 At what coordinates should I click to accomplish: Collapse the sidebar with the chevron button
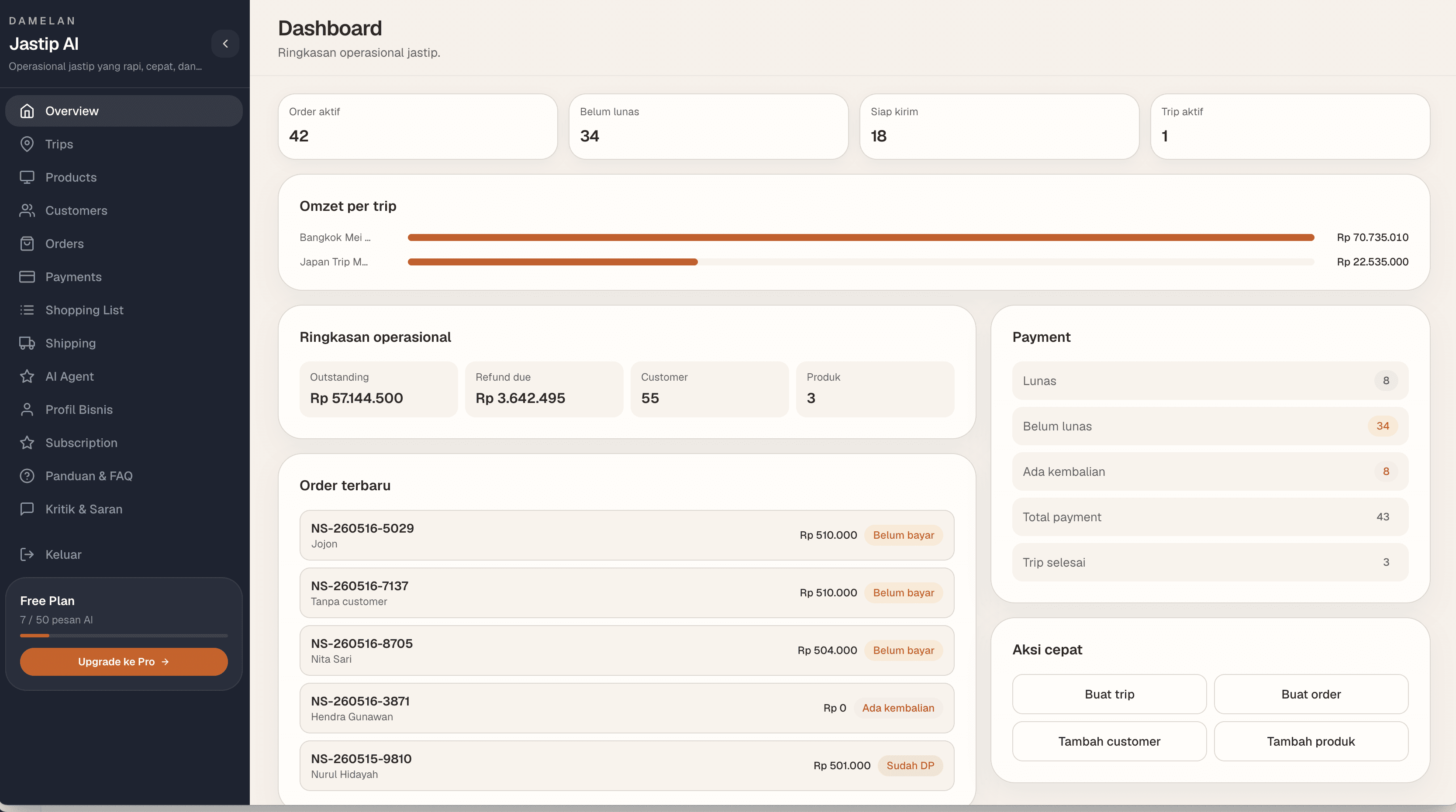pos(225,44)
